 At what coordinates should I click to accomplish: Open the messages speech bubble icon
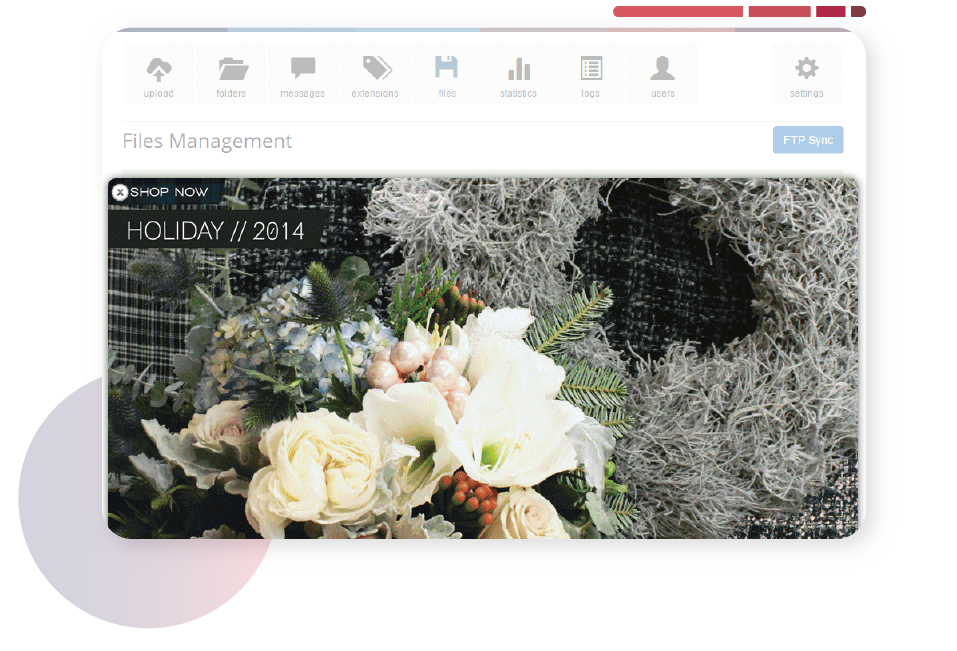pos(303,70)
